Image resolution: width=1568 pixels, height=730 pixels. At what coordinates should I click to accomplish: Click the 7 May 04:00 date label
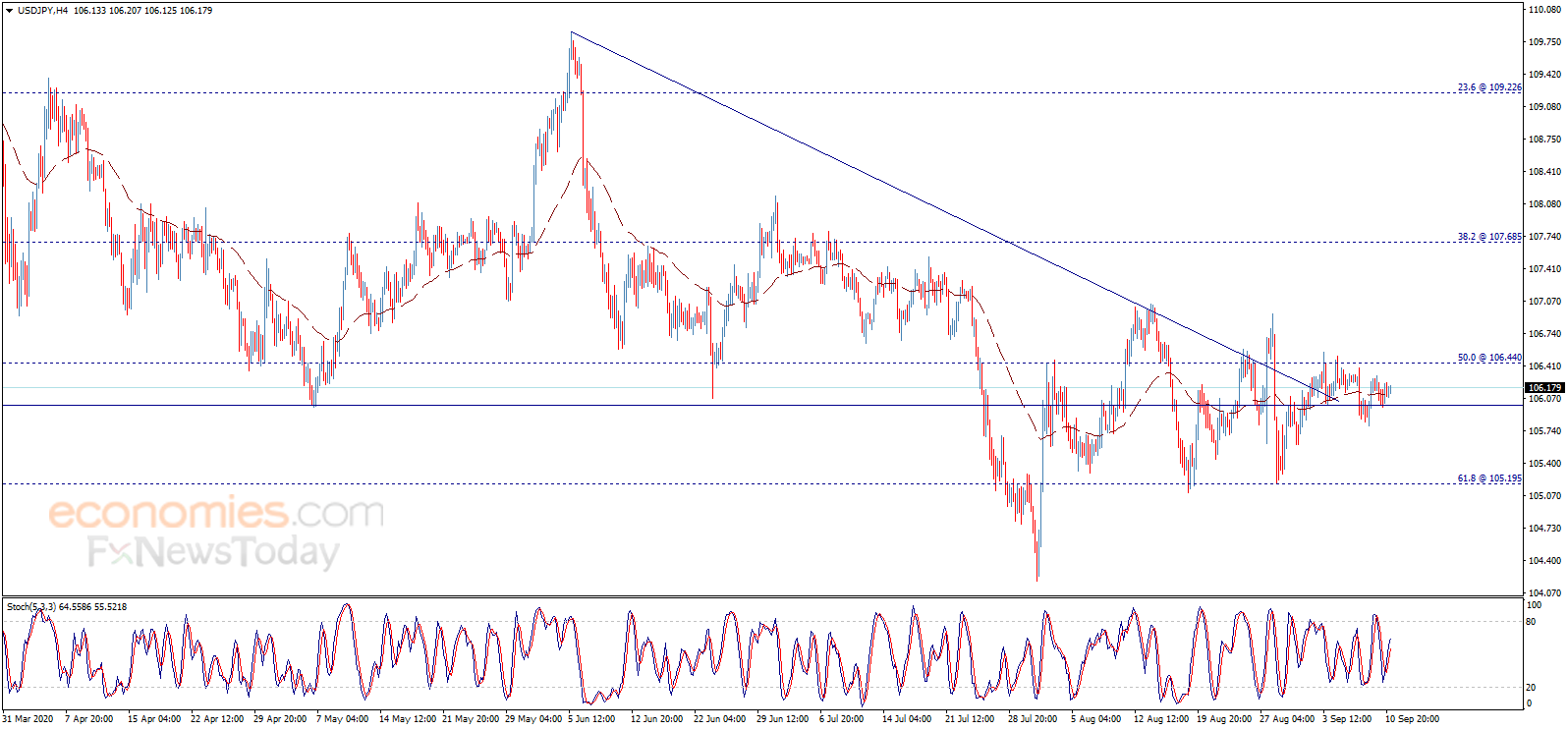[342, 719]
